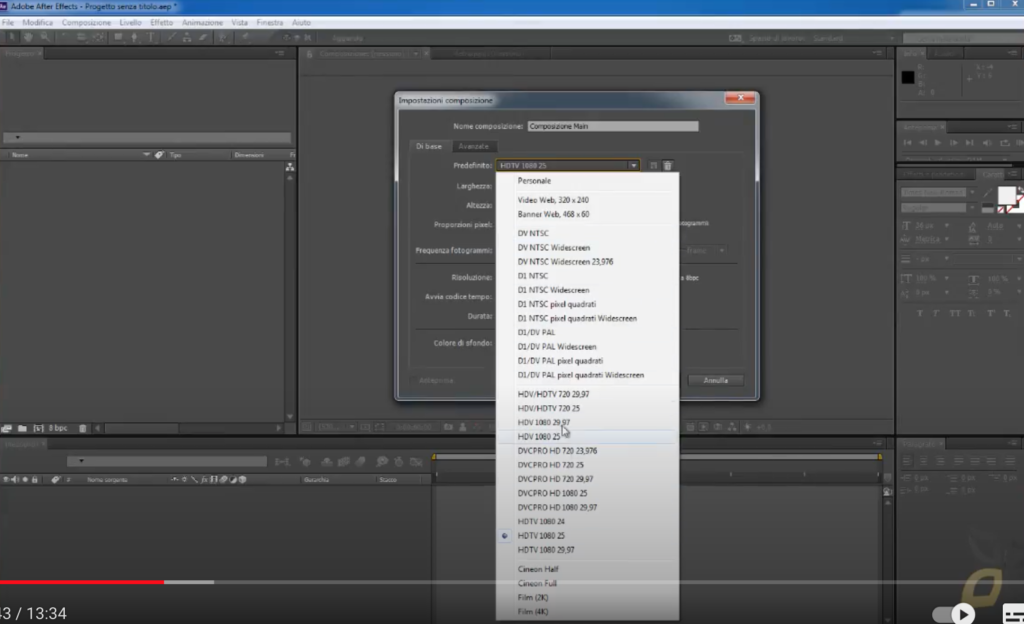Select the Hand tool

[28, 37]
